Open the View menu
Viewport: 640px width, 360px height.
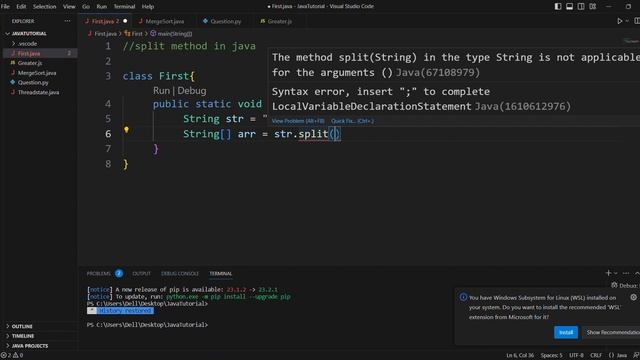pos(69,7)
